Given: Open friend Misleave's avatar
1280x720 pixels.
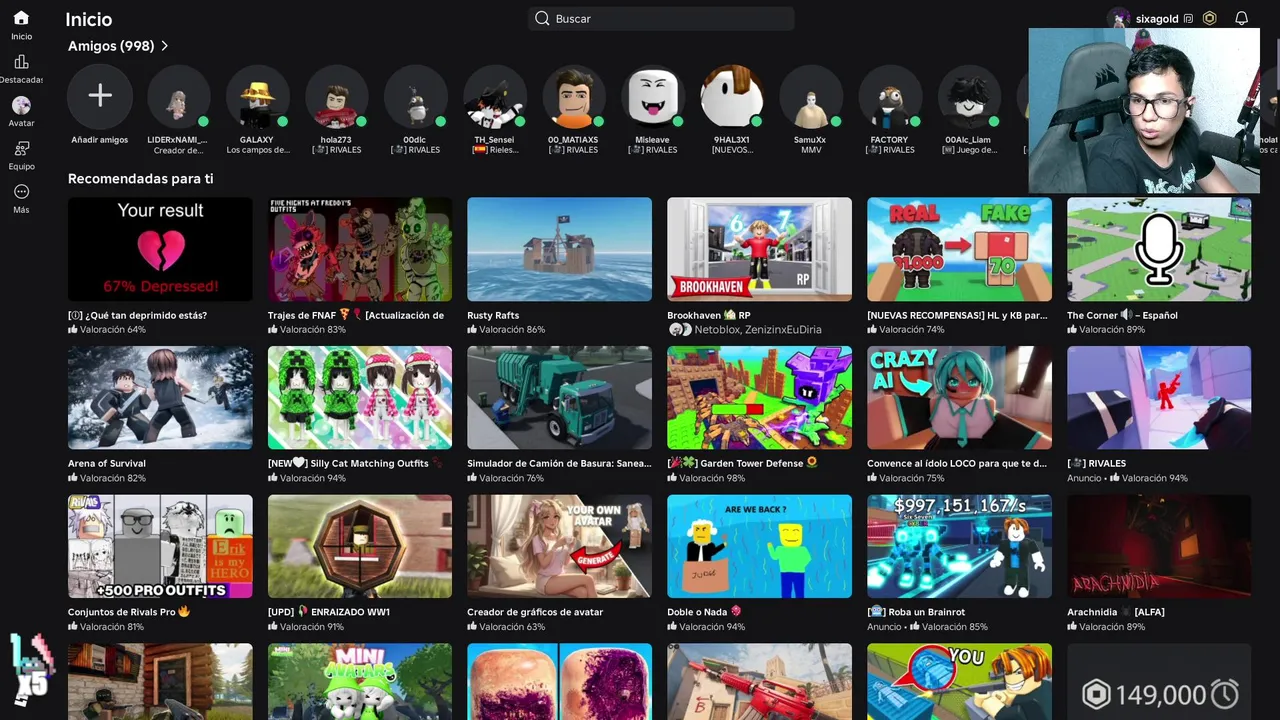Looking at the screenshot, I should 652,97.
